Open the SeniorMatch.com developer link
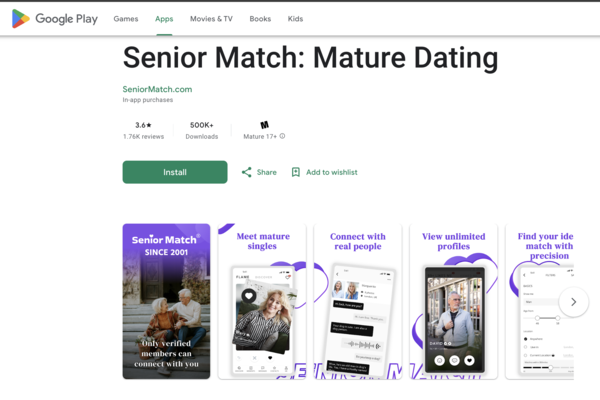600x400 pixels. pyautogui.click(x=157, y=89)
